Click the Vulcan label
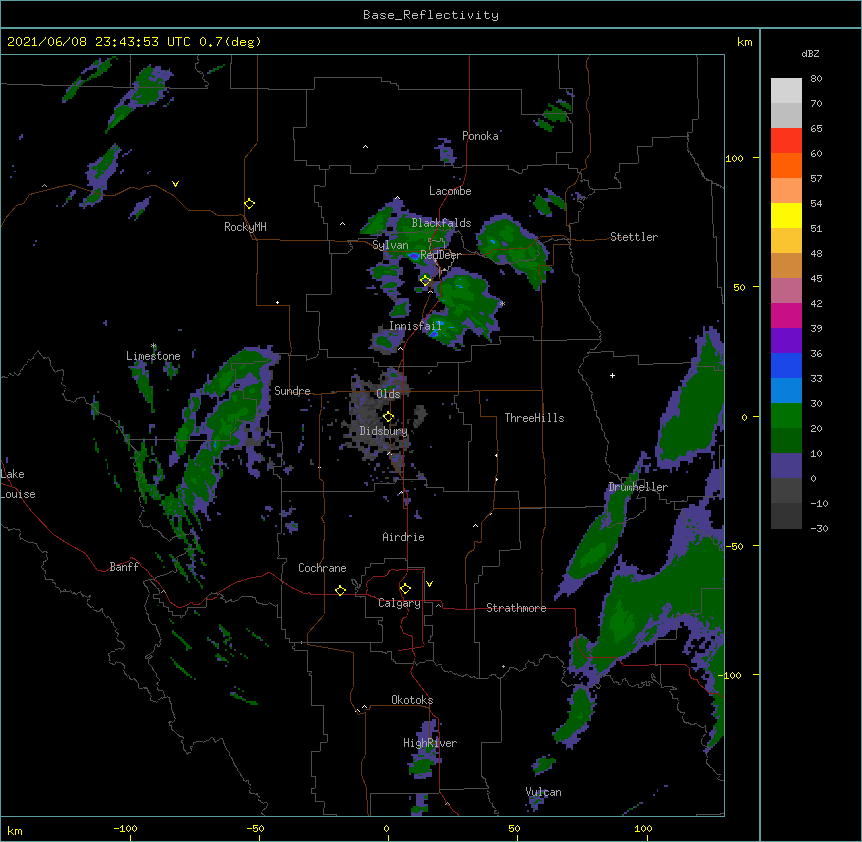 click(x=543, y=792)
